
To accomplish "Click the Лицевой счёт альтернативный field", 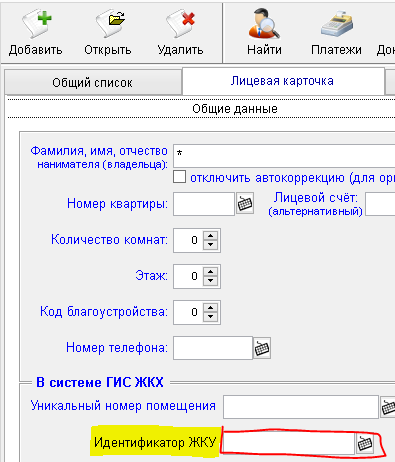I will point(380,204).
